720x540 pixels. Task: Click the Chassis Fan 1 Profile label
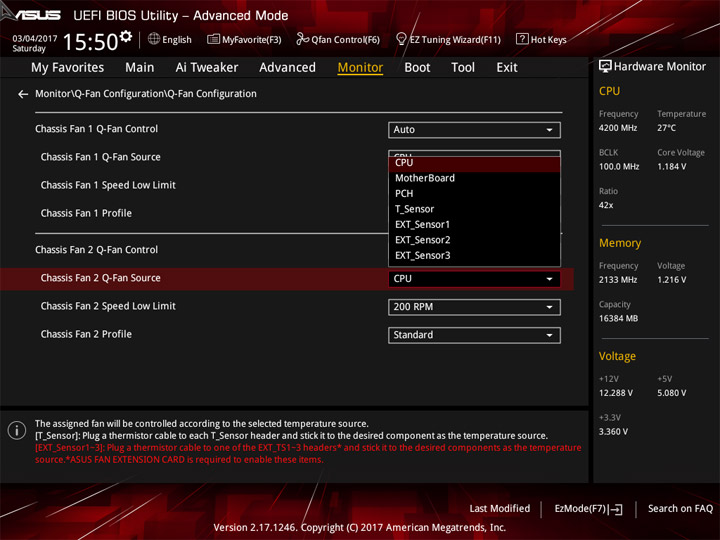86,214
